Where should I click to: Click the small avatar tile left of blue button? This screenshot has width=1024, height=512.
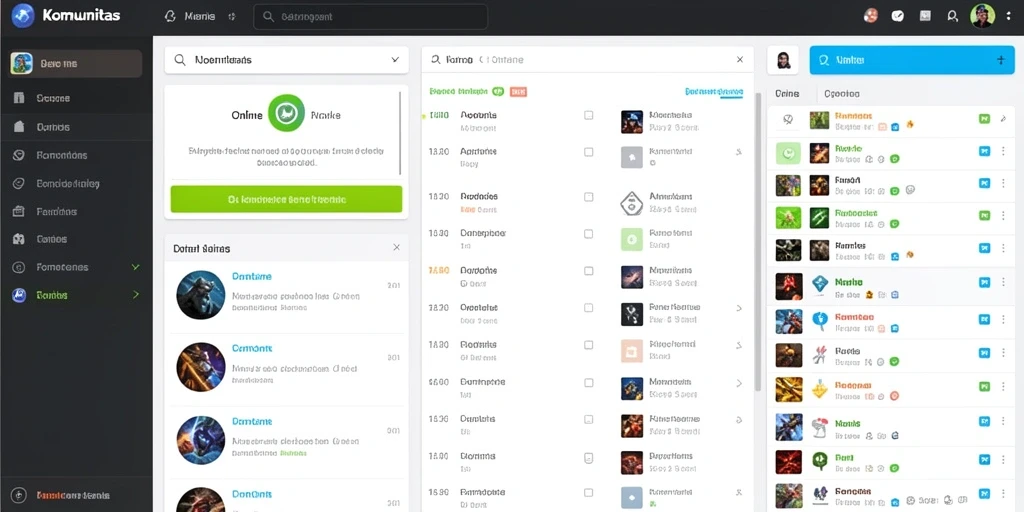tap(783, 60)
